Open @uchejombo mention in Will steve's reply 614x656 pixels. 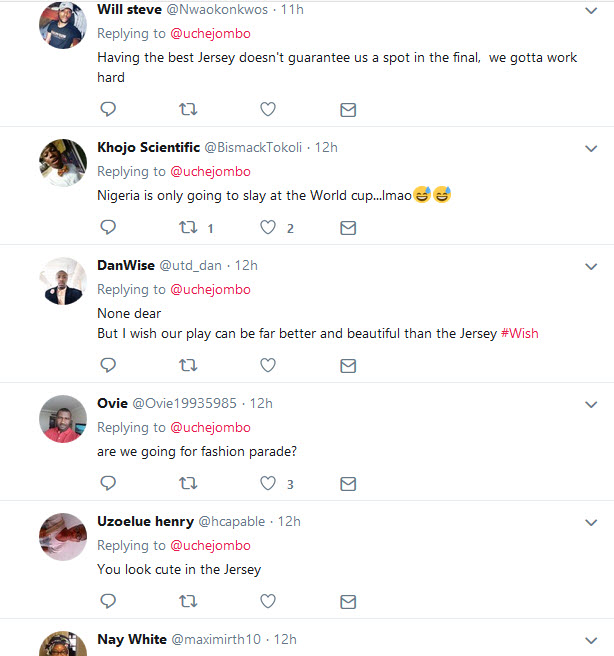[x=210, y=34]
